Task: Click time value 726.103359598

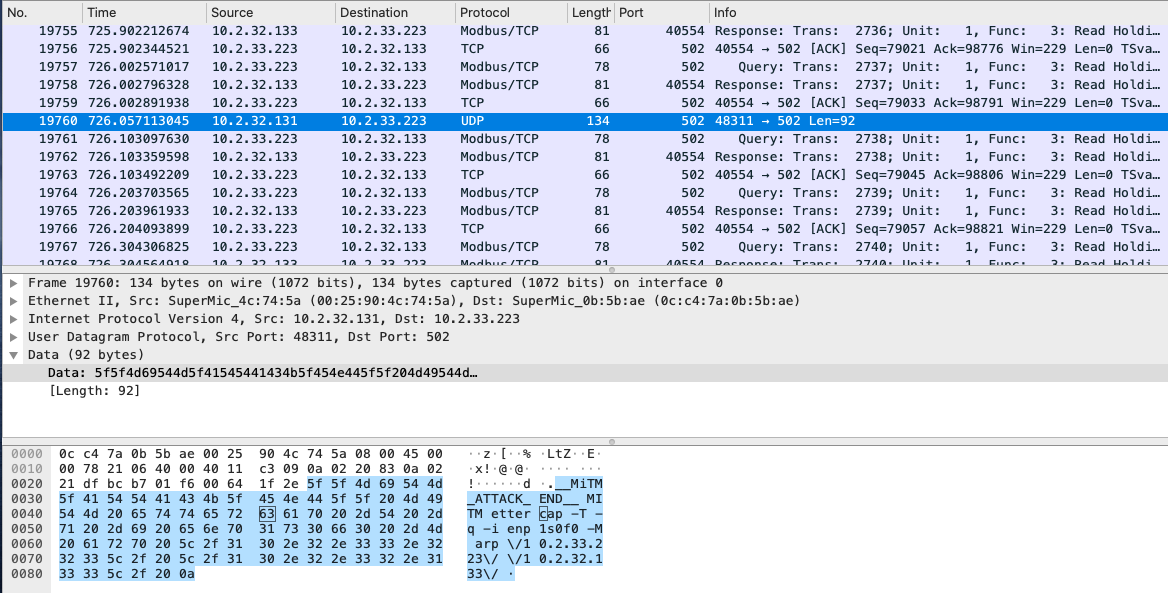Action: [x=139, y=157]
